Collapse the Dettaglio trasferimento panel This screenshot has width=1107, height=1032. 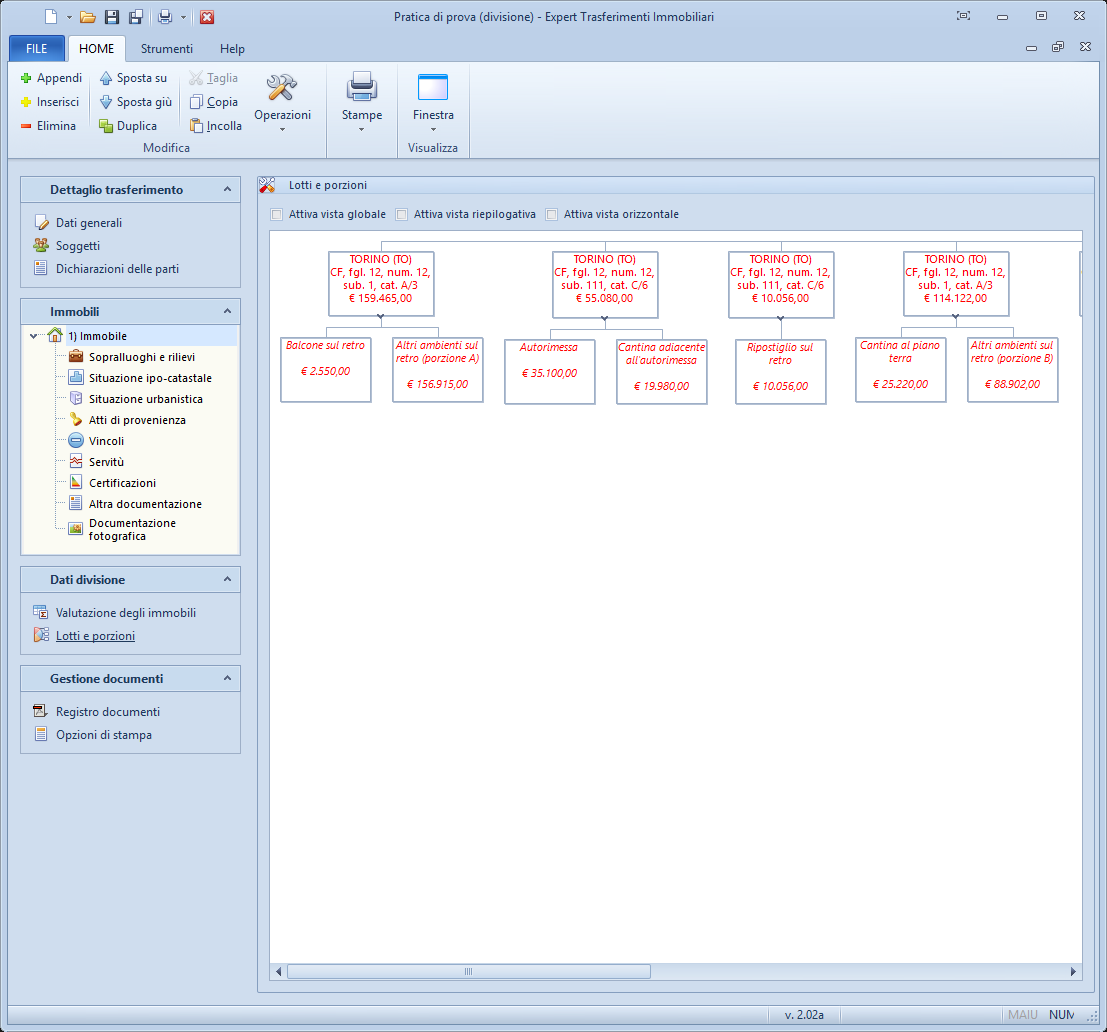pos(227,189)
